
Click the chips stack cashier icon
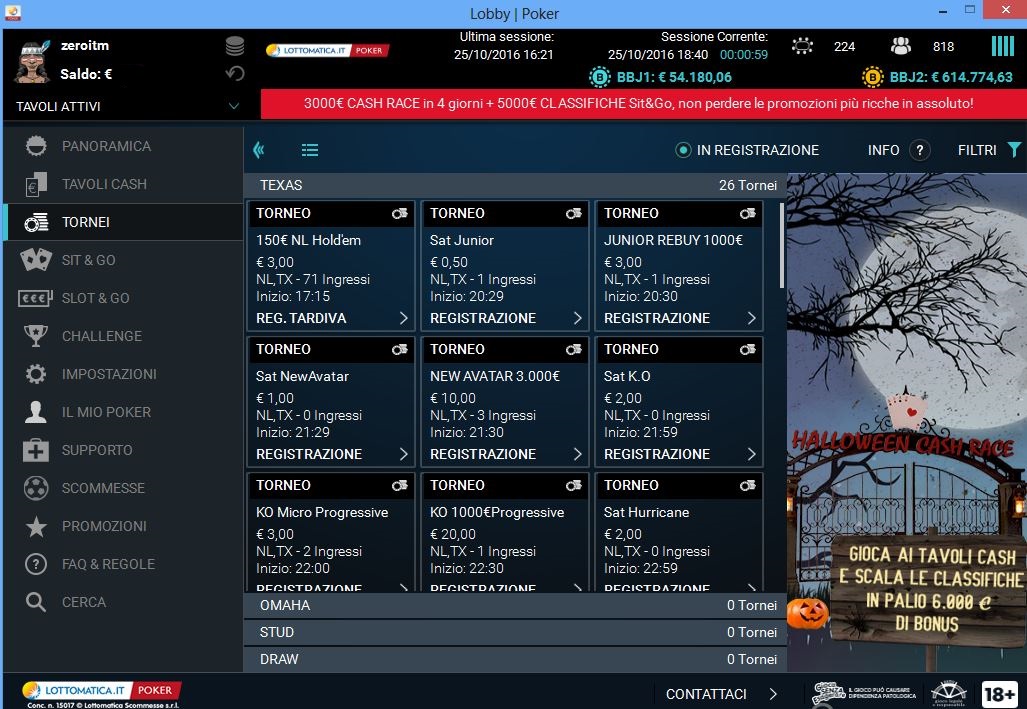point(235,46)
